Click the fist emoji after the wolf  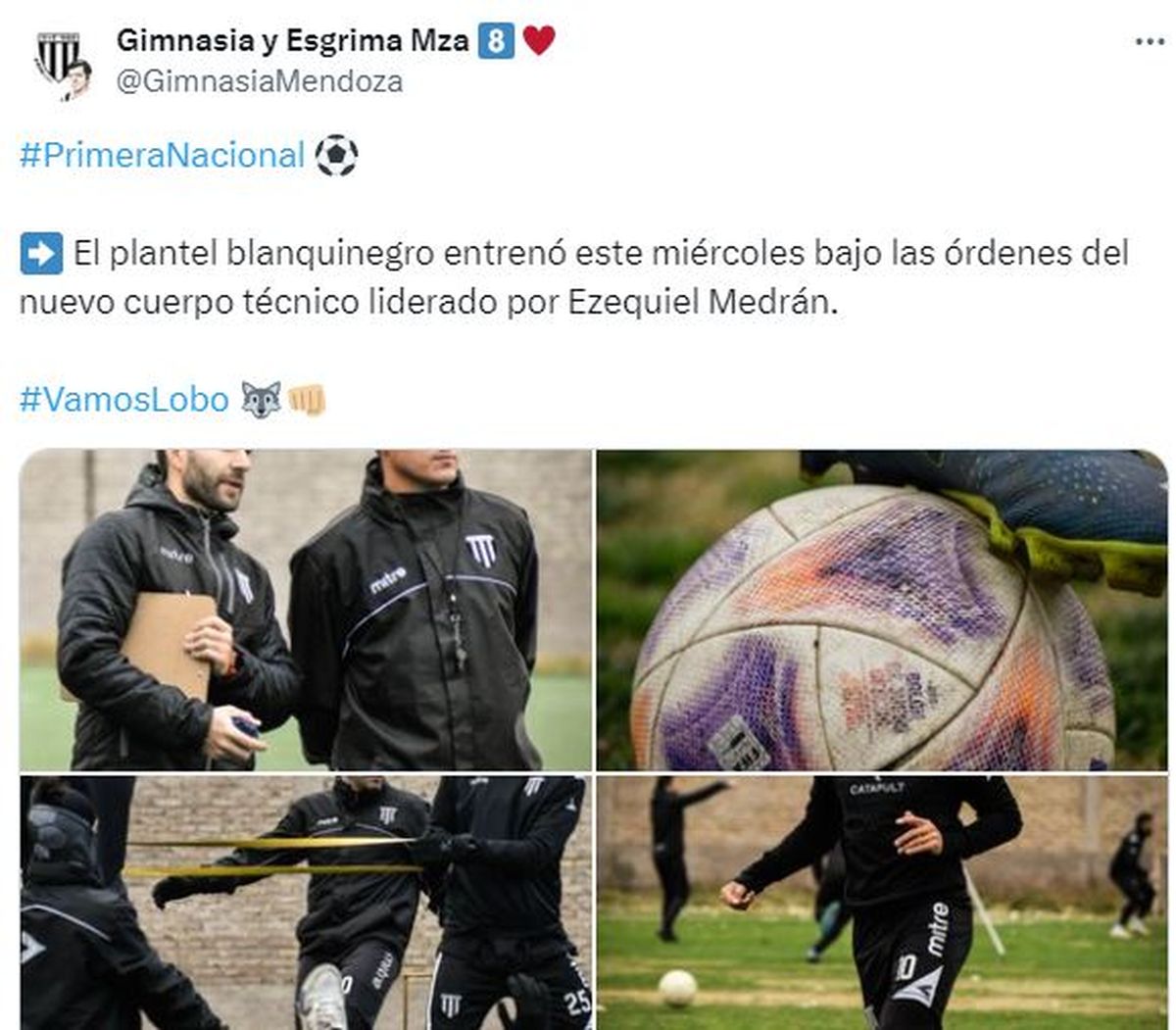click(306, 399)
